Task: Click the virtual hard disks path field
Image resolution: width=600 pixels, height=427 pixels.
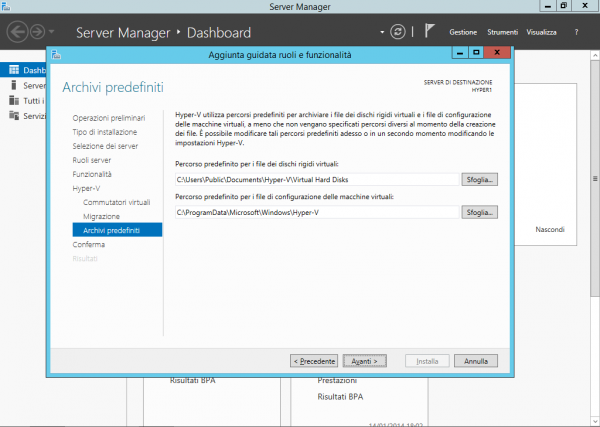Action: point(317,179)
